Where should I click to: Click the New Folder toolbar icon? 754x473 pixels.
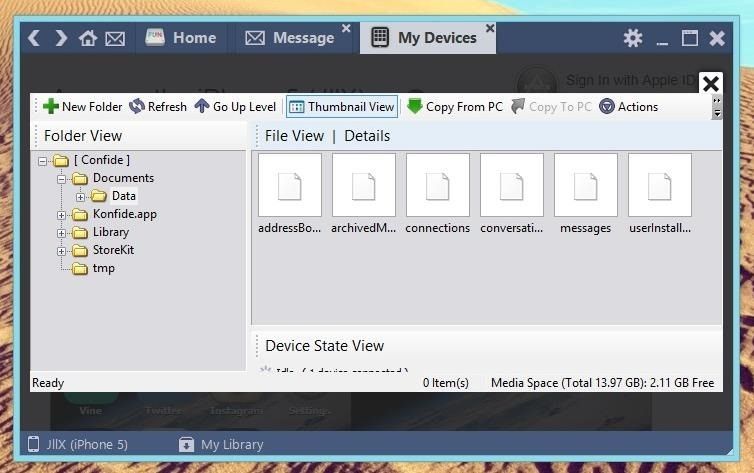[50, 107]
